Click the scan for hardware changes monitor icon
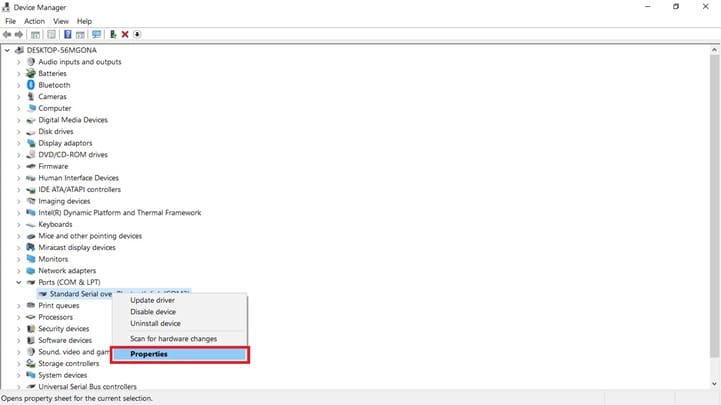Viewport: 721px width, 405px height. coord(97,34)
